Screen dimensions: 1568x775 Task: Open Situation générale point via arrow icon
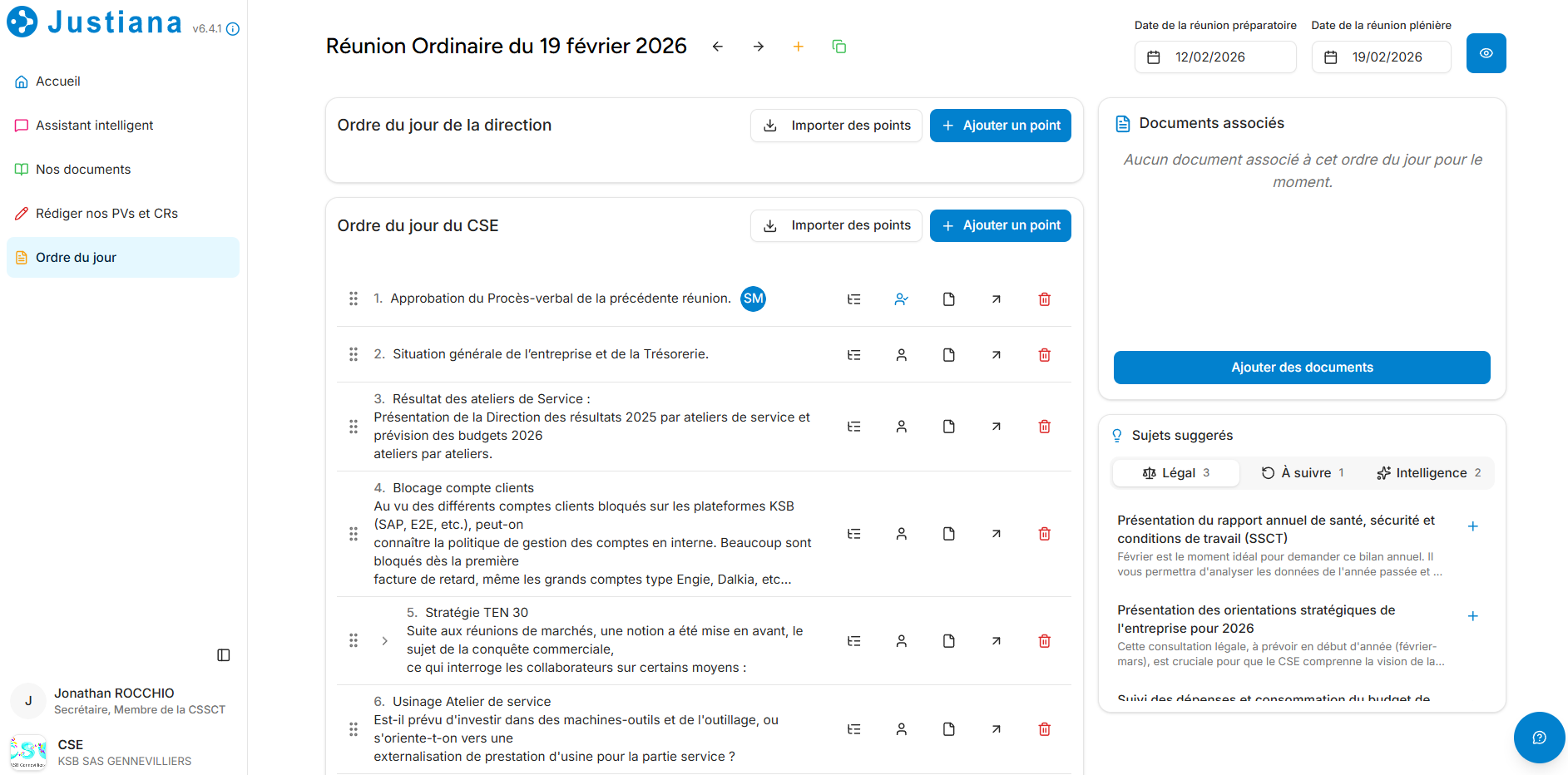coord(997,355)
